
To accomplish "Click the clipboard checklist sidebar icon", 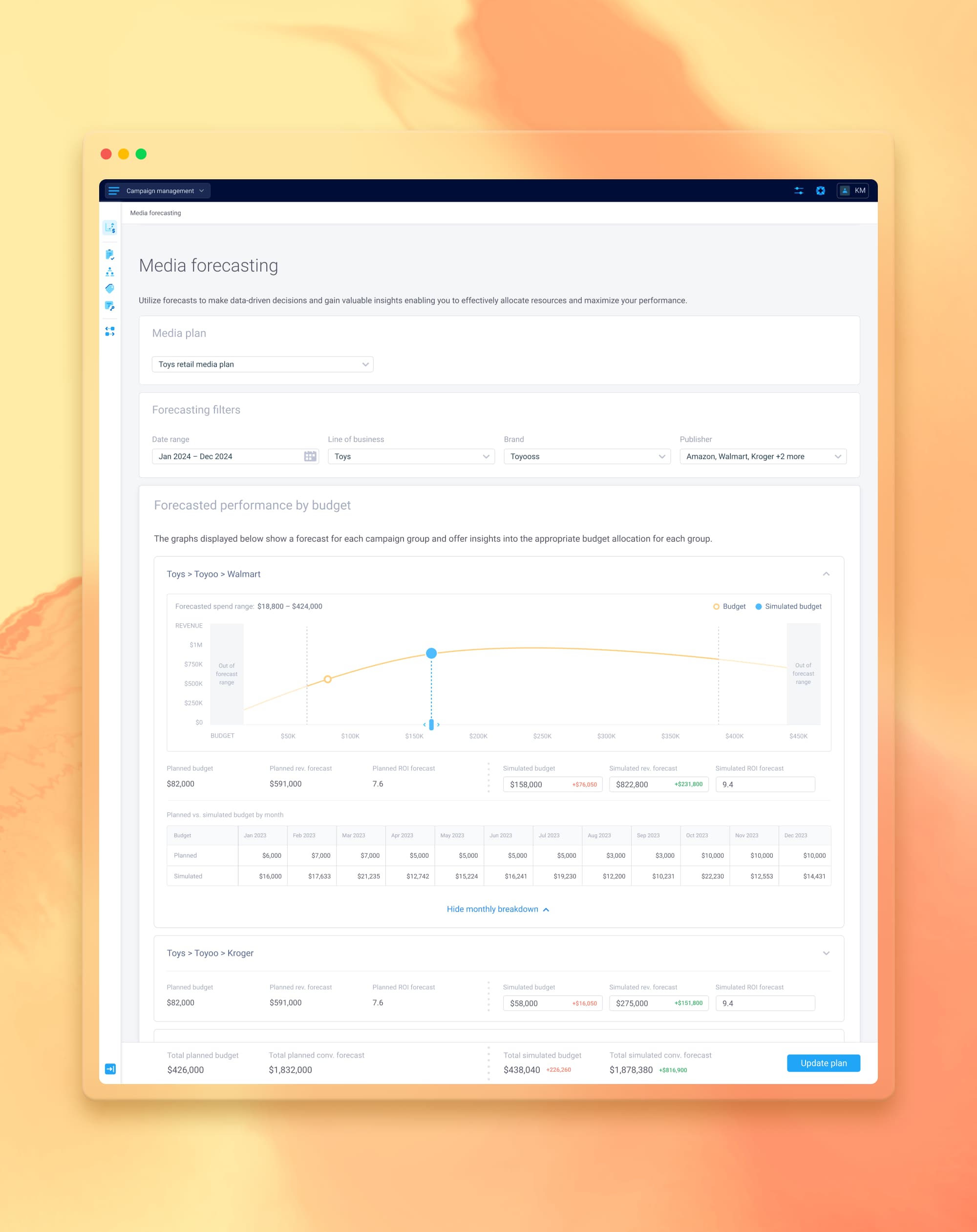I will pyautogui.click(x=110, y=255).
